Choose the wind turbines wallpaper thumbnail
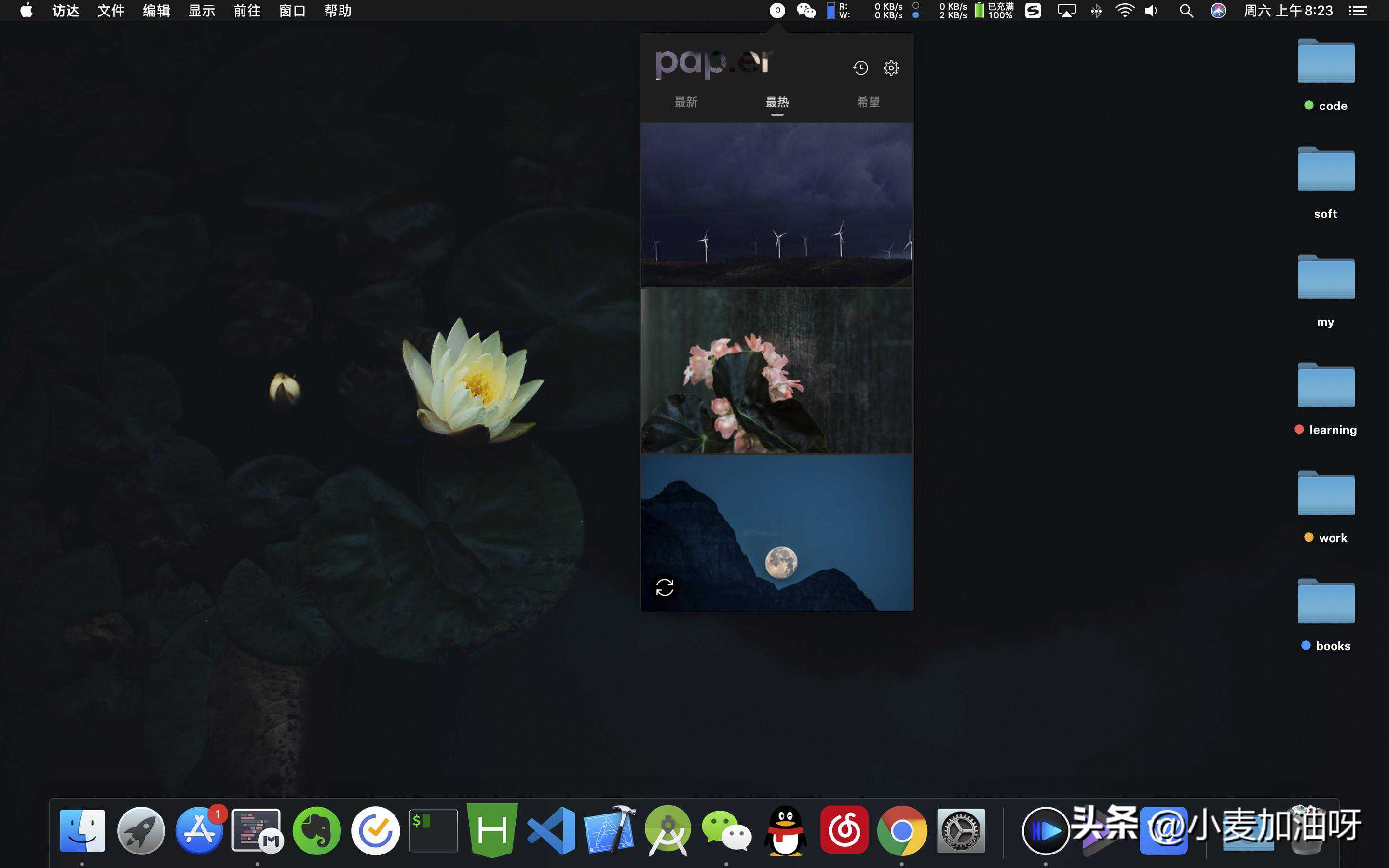The image size is (1389, 868). [777, 205]
